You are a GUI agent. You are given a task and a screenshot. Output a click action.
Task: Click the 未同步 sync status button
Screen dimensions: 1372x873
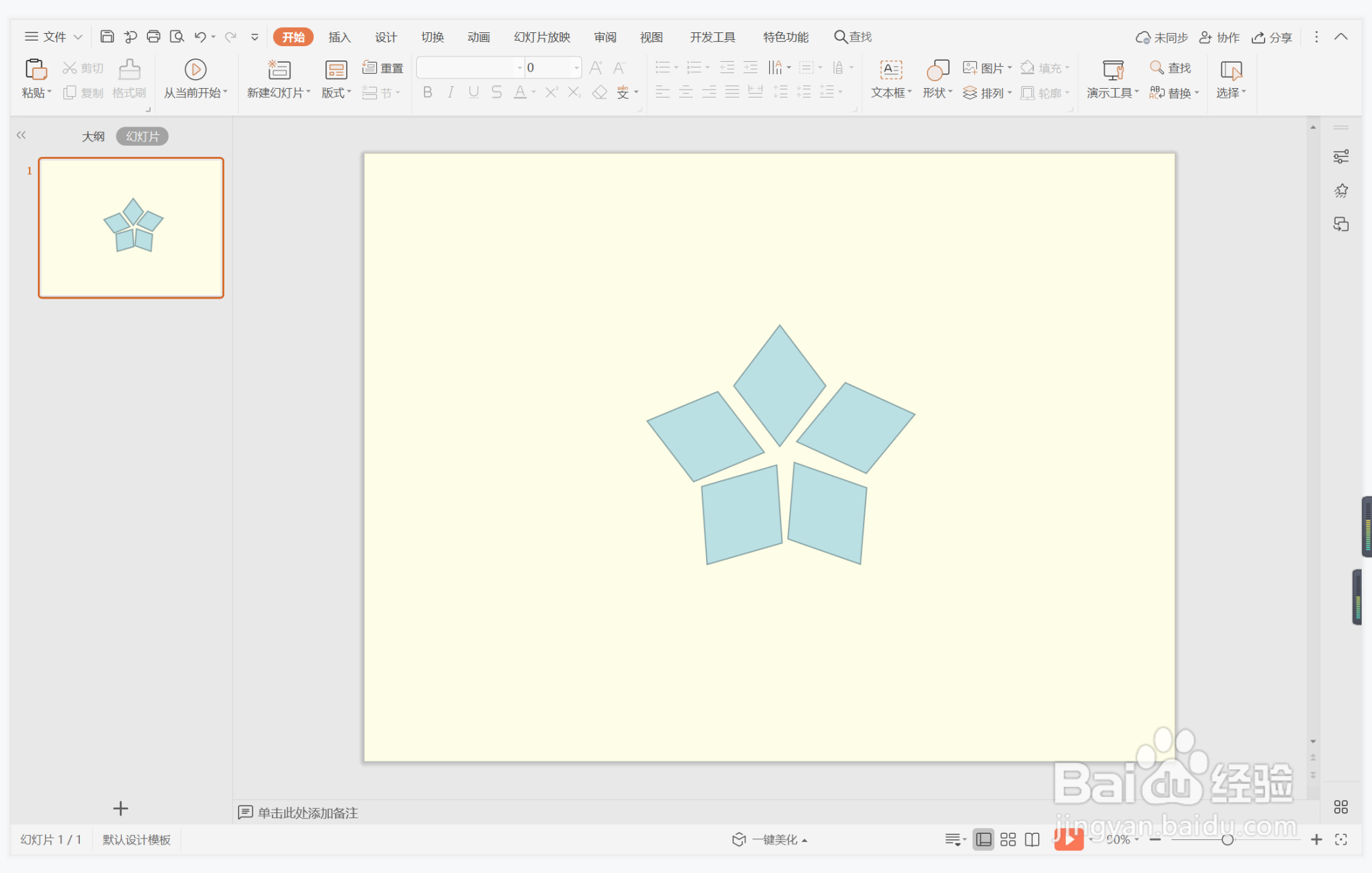[x=1161, y=37]
